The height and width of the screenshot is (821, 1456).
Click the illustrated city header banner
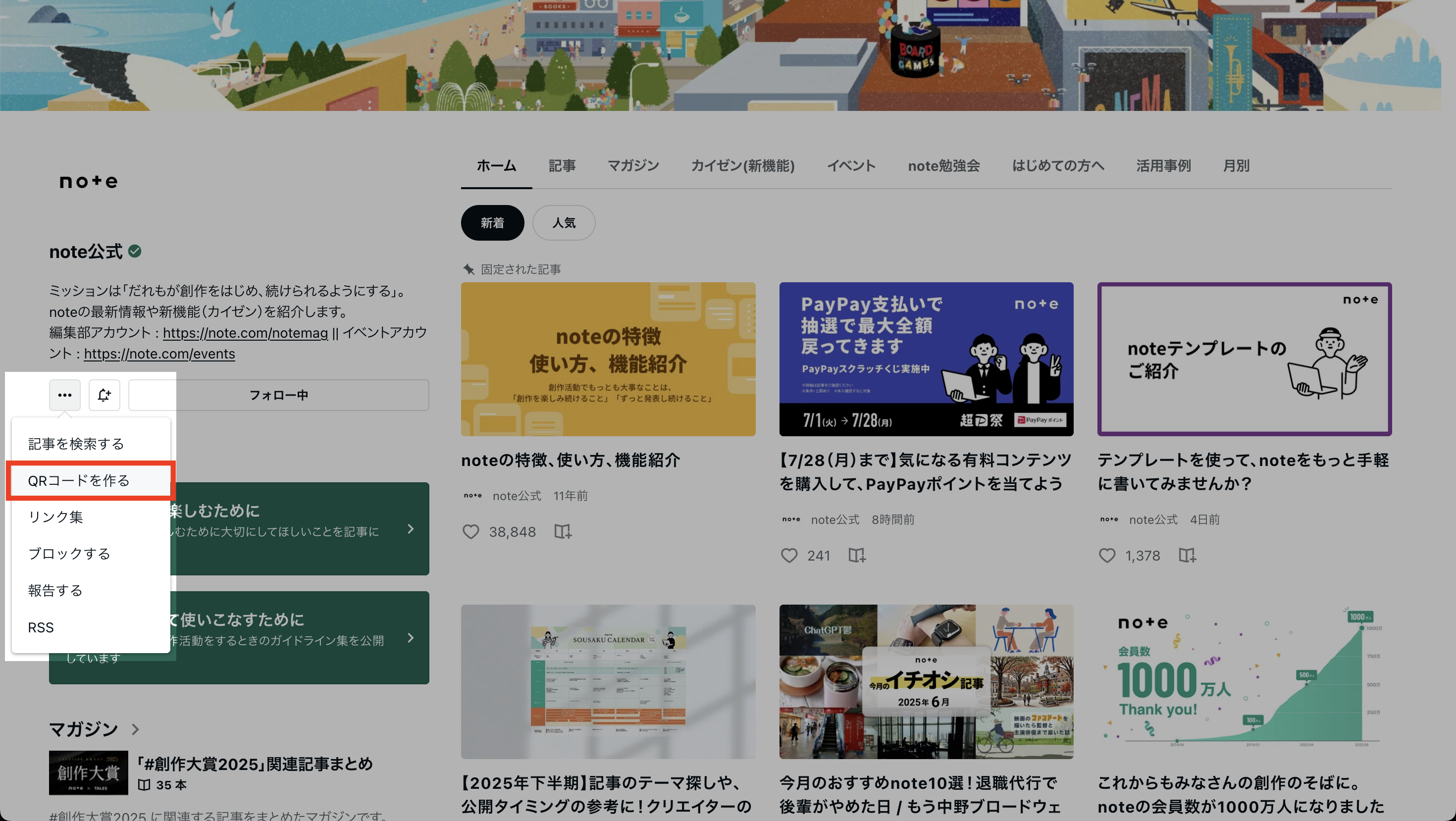click(x=720, y=55)
